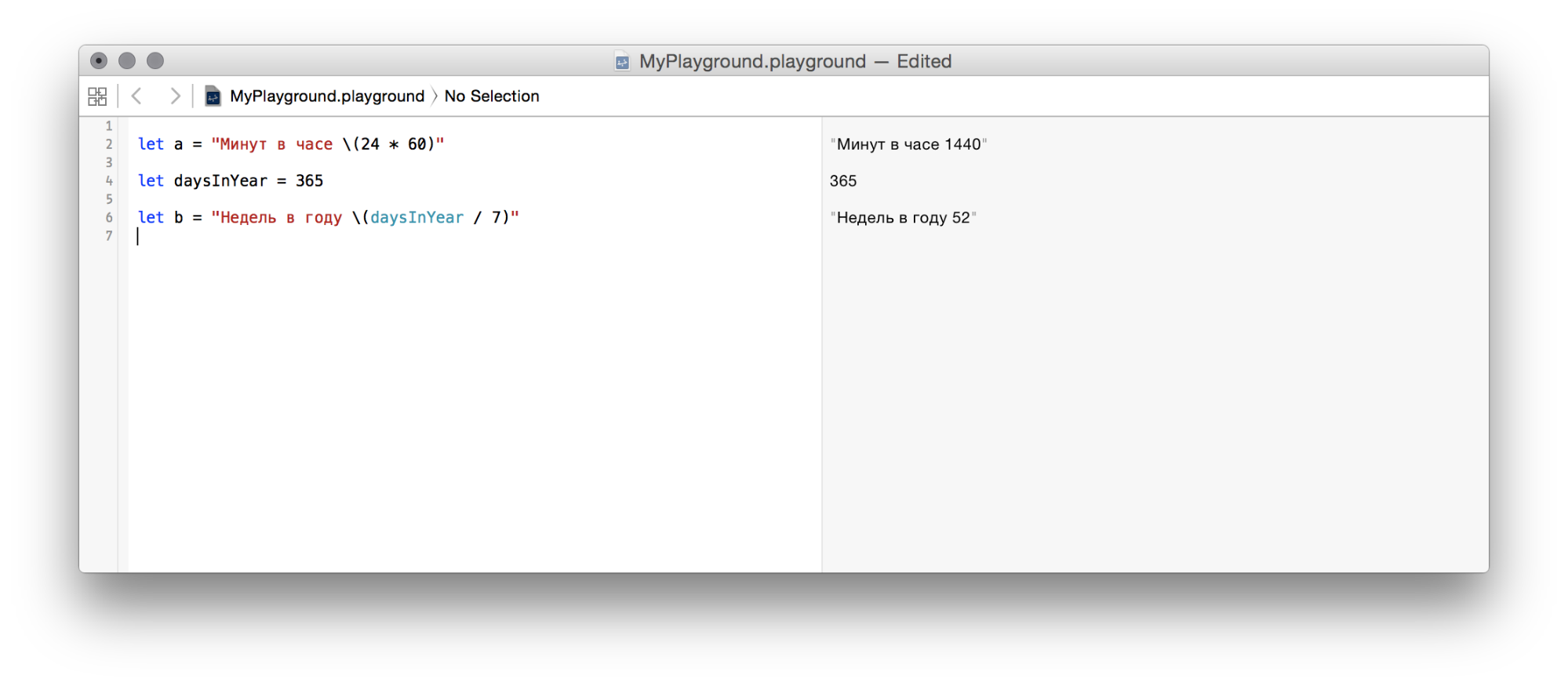Click line number 2 in the gutter

point(109,144)
